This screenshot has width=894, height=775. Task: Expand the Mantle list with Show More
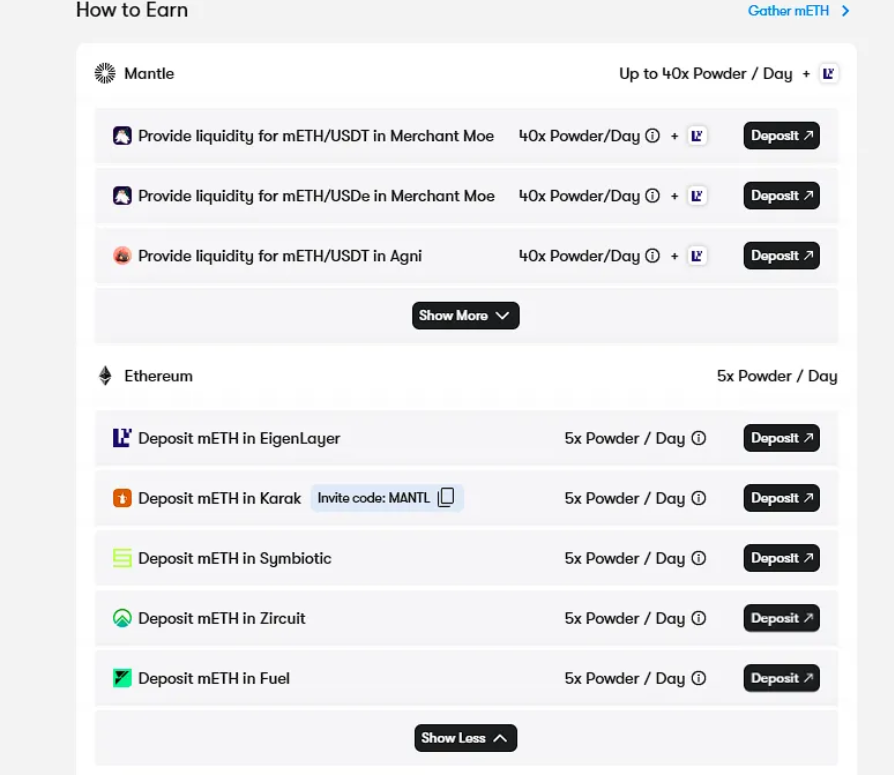coord(465,315)
